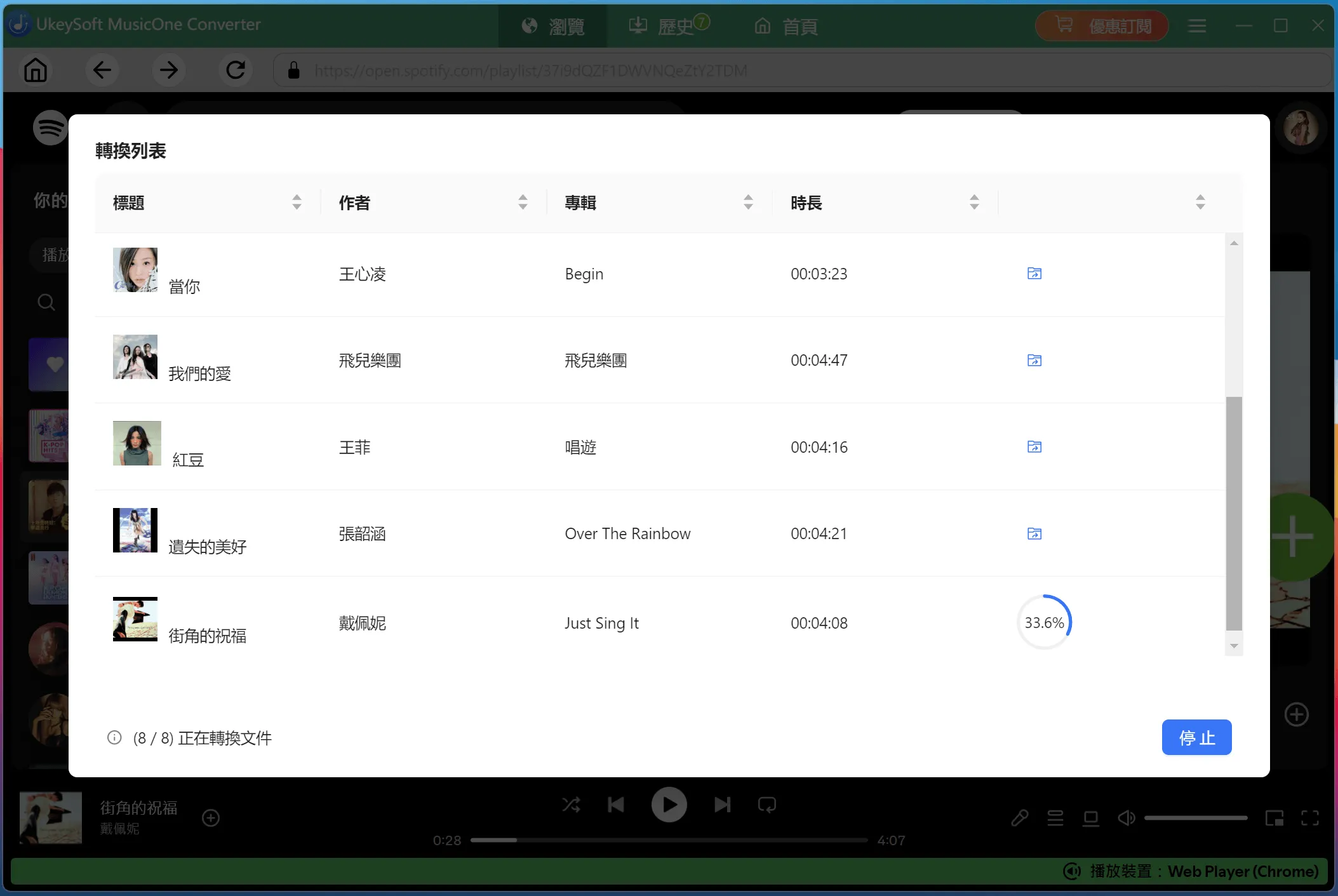
Task: Switch to the 歷史 tab
Action: (x=669, y=26)
